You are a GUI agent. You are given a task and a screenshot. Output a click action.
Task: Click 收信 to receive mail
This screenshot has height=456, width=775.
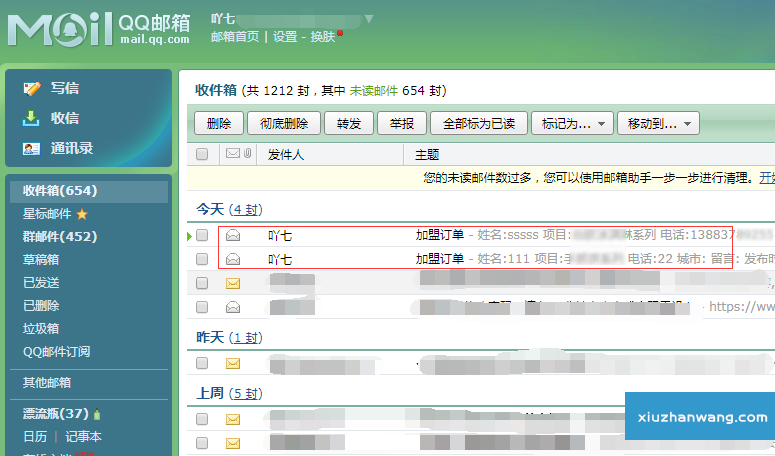[x=65, y=119]
